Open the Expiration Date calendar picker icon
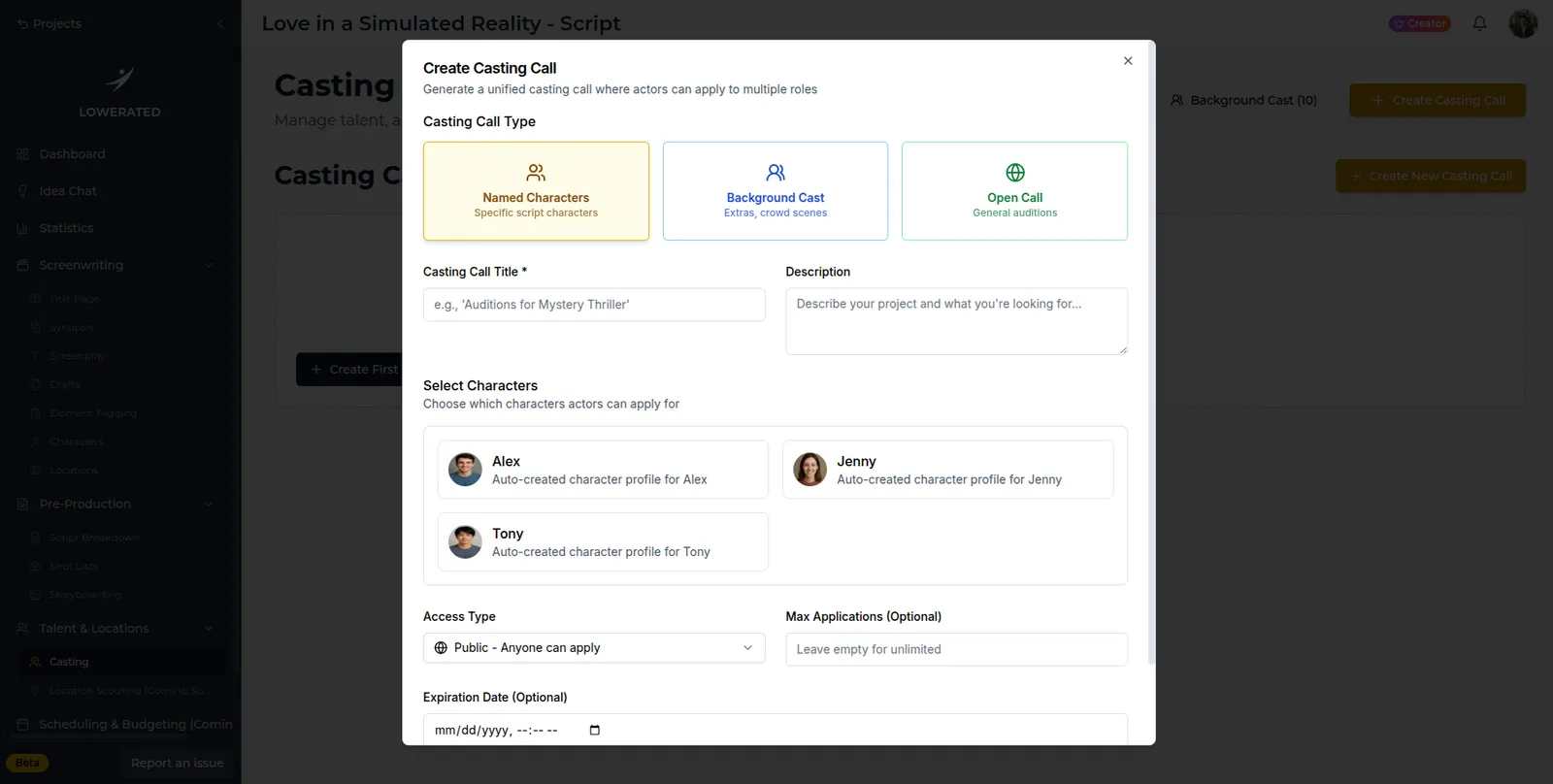The height and width of the screenshot is (784, 1553). click(595, 730)
